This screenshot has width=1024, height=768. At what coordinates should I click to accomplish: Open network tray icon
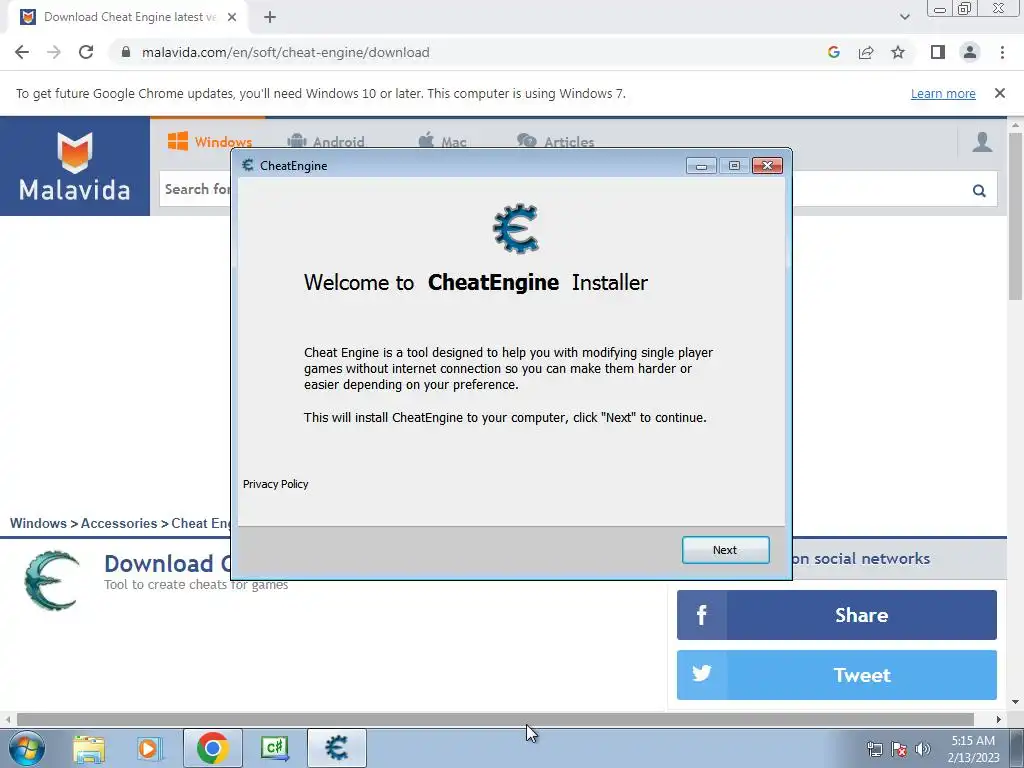[874, 749]
